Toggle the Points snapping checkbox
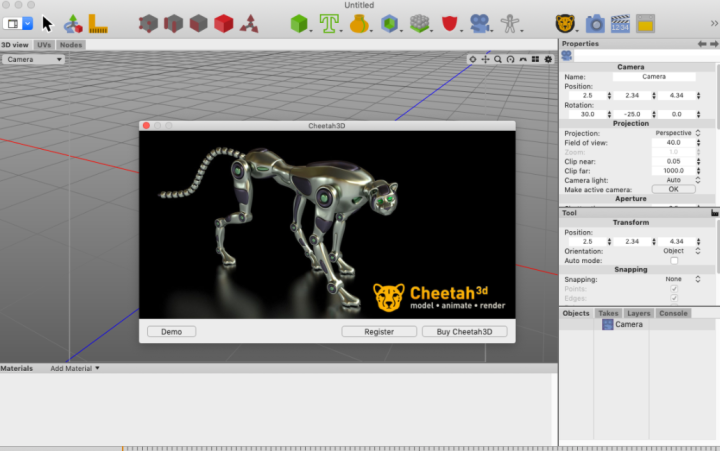Screen dimensions: 720x451 (674, 289)
